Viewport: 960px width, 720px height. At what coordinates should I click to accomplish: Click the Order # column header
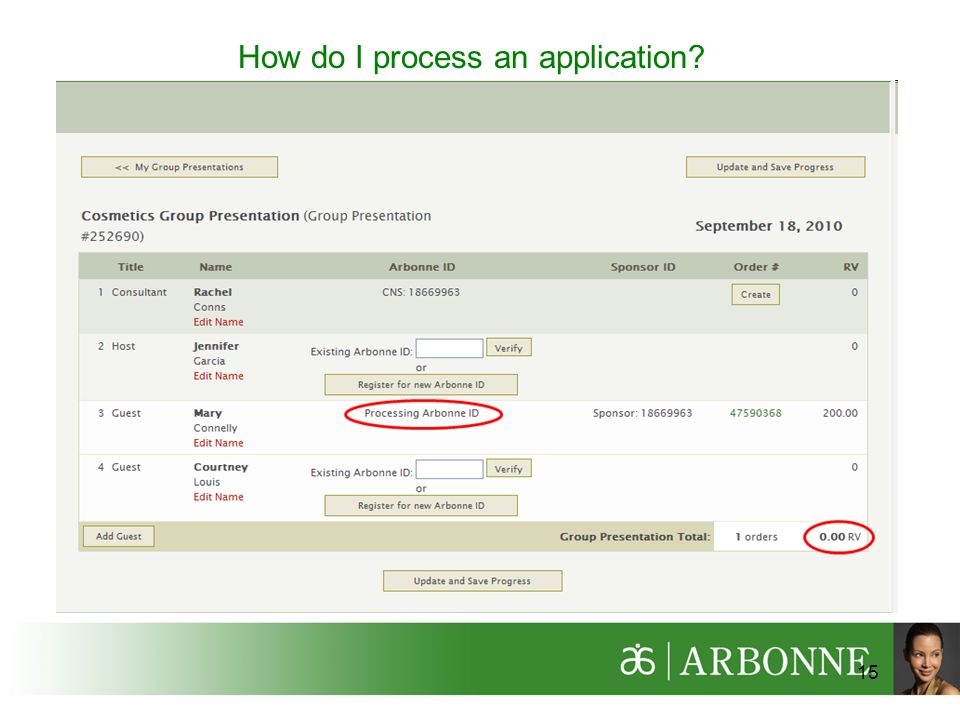tap(756, 267)
